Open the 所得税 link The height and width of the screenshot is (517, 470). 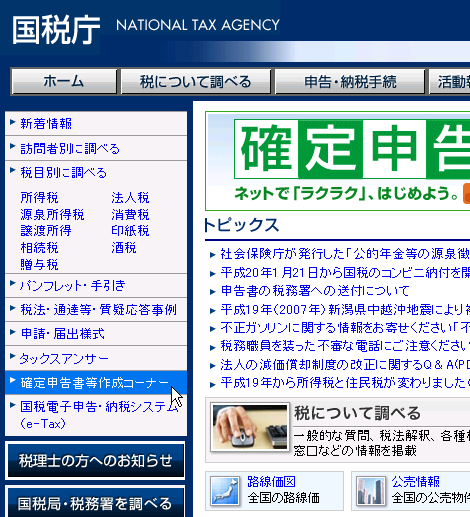point(39,197)
